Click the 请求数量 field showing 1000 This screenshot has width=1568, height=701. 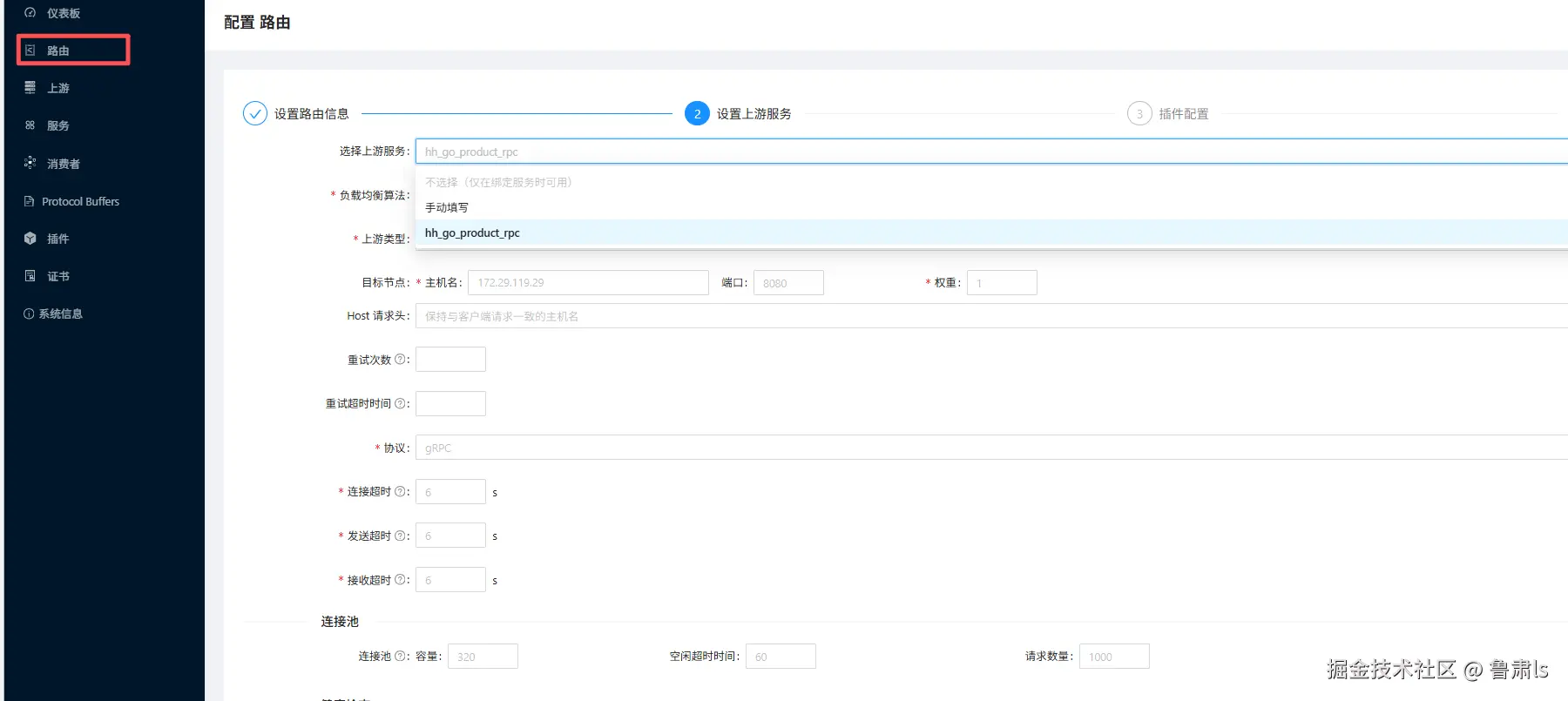tap(1114, 657)
